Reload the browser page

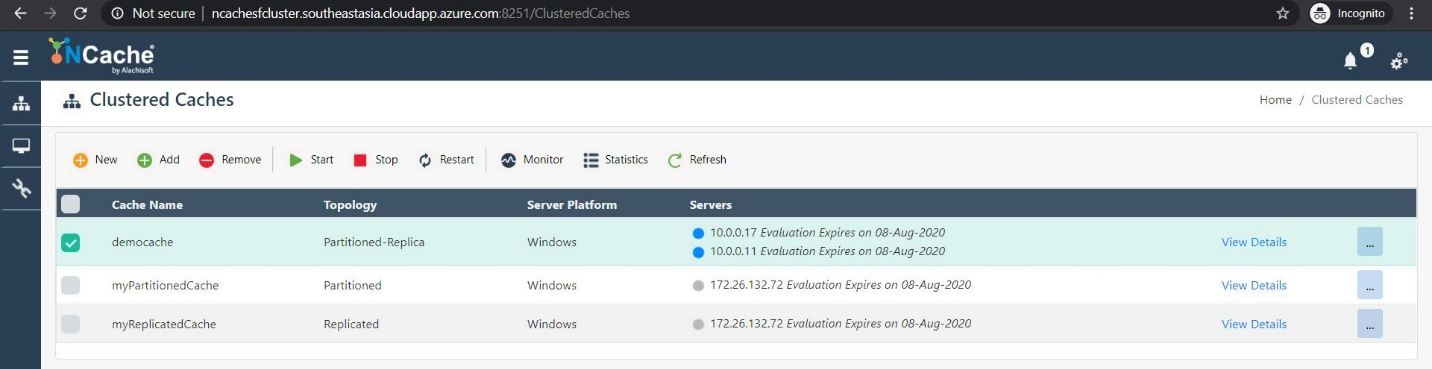tap(81, 14)
